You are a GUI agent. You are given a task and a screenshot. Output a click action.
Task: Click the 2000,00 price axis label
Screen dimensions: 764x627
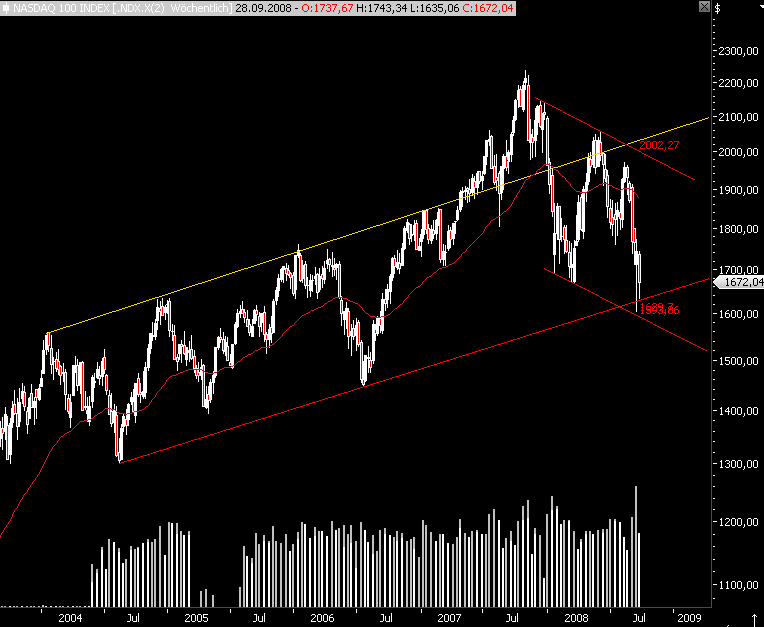pyautogui.click(x=739, y=152)
